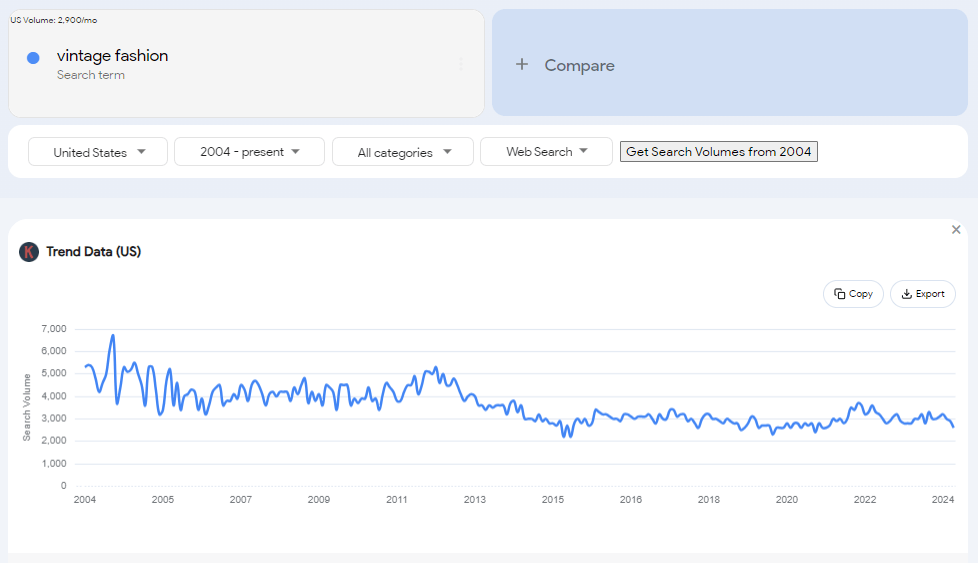Image resolution: width=978 pixels, height=563 pixels.
Task: Click Get Search Volumes from 2004
Action: click(x=719, y=152)
